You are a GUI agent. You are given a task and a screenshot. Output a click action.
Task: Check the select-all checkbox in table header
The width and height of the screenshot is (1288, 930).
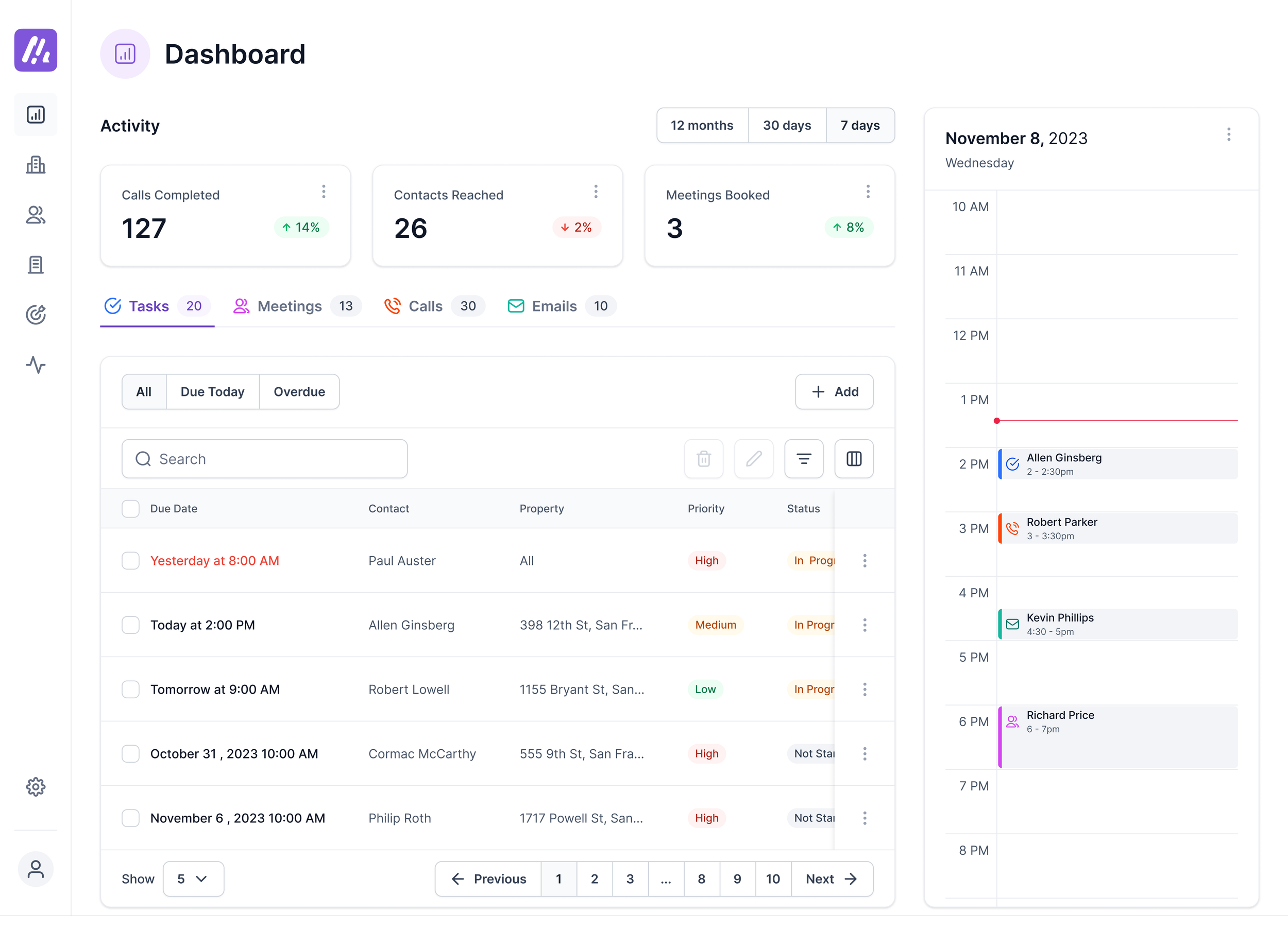pyautogui.click(x=131, y=509)
